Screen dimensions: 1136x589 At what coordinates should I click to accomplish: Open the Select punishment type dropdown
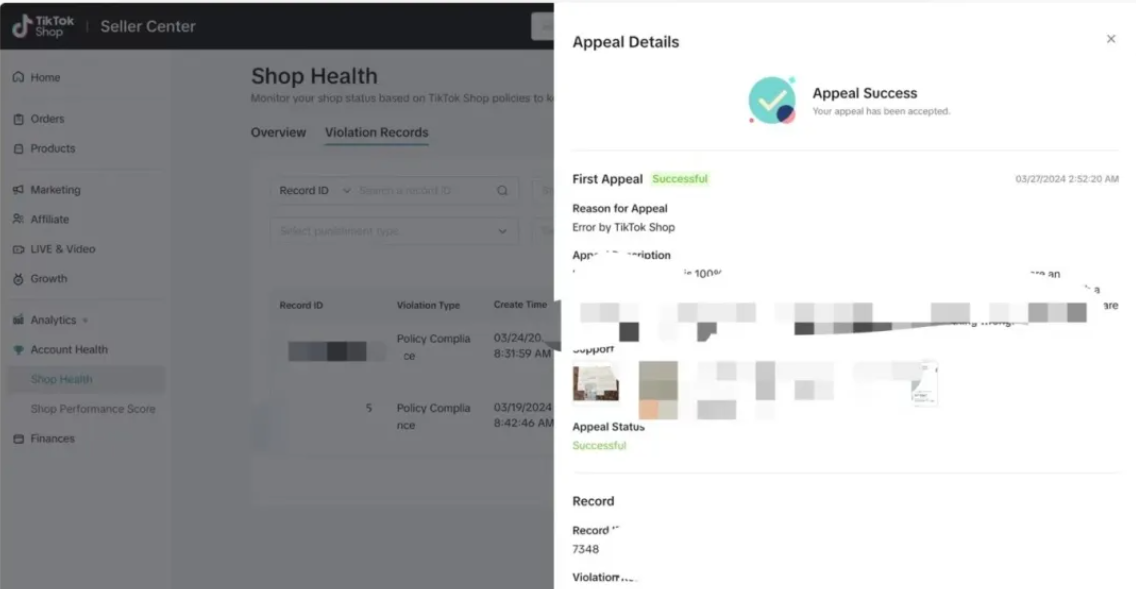(393, 231)
